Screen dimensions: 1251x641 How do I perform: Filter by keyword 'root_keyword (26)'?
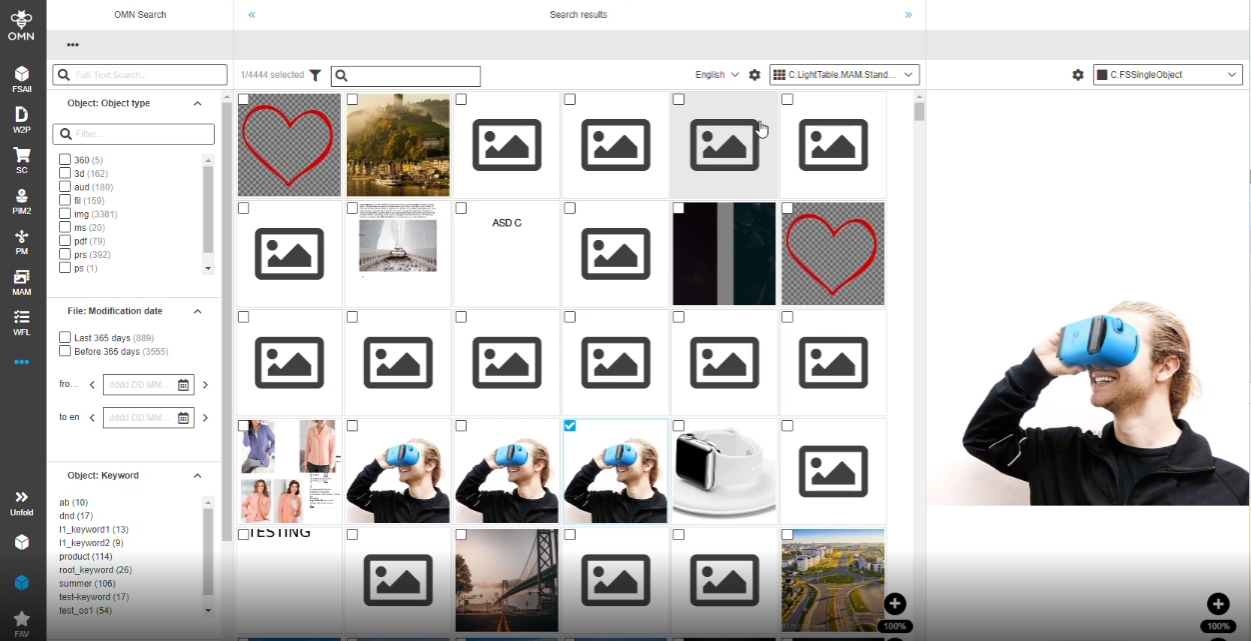pyautogui.click(x=96, y=570)
